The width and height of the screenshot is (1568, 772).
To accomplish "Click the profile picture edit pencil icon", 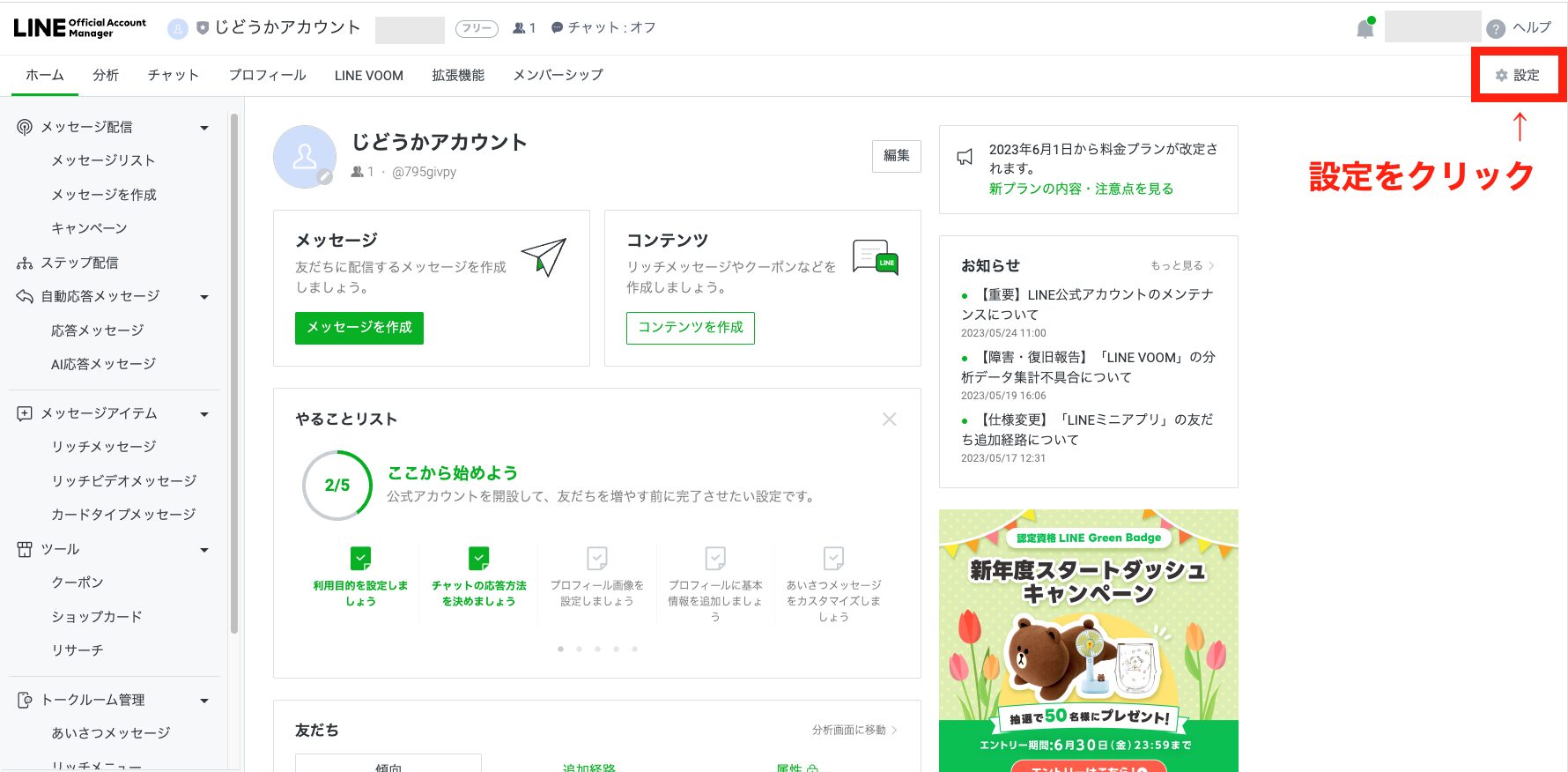I will point(325,177).
